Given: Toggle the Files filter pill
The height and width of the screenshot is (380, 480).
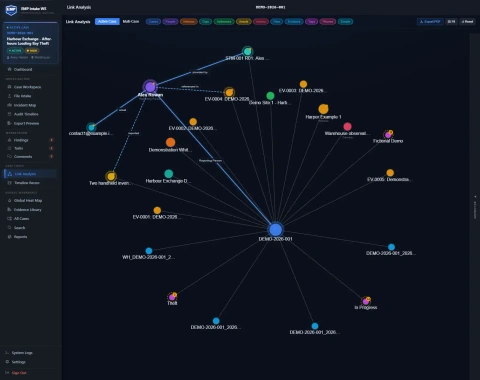Looking at the screenshot, I should [276, 22].
